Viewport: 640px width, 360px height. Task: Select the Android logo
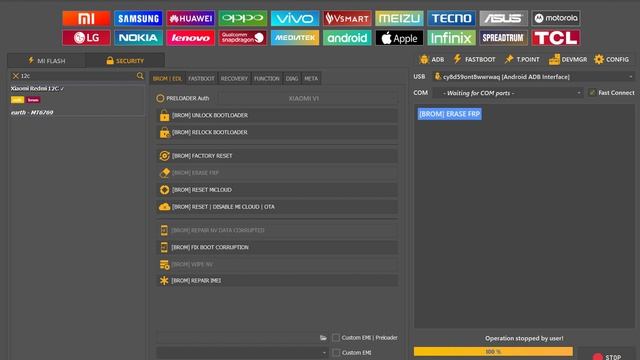tap(347, 38)
